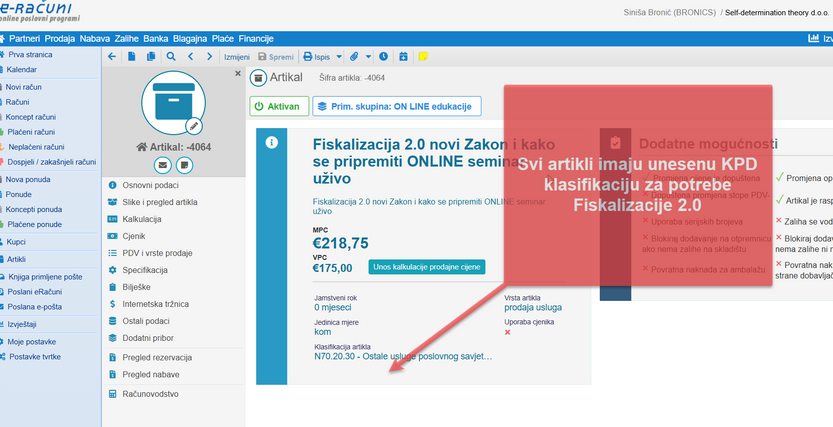This screenshot has height=427, width=833.
Task: Click the N70.20.30 klasifikacija artikla value
Action: pos(403,356)
